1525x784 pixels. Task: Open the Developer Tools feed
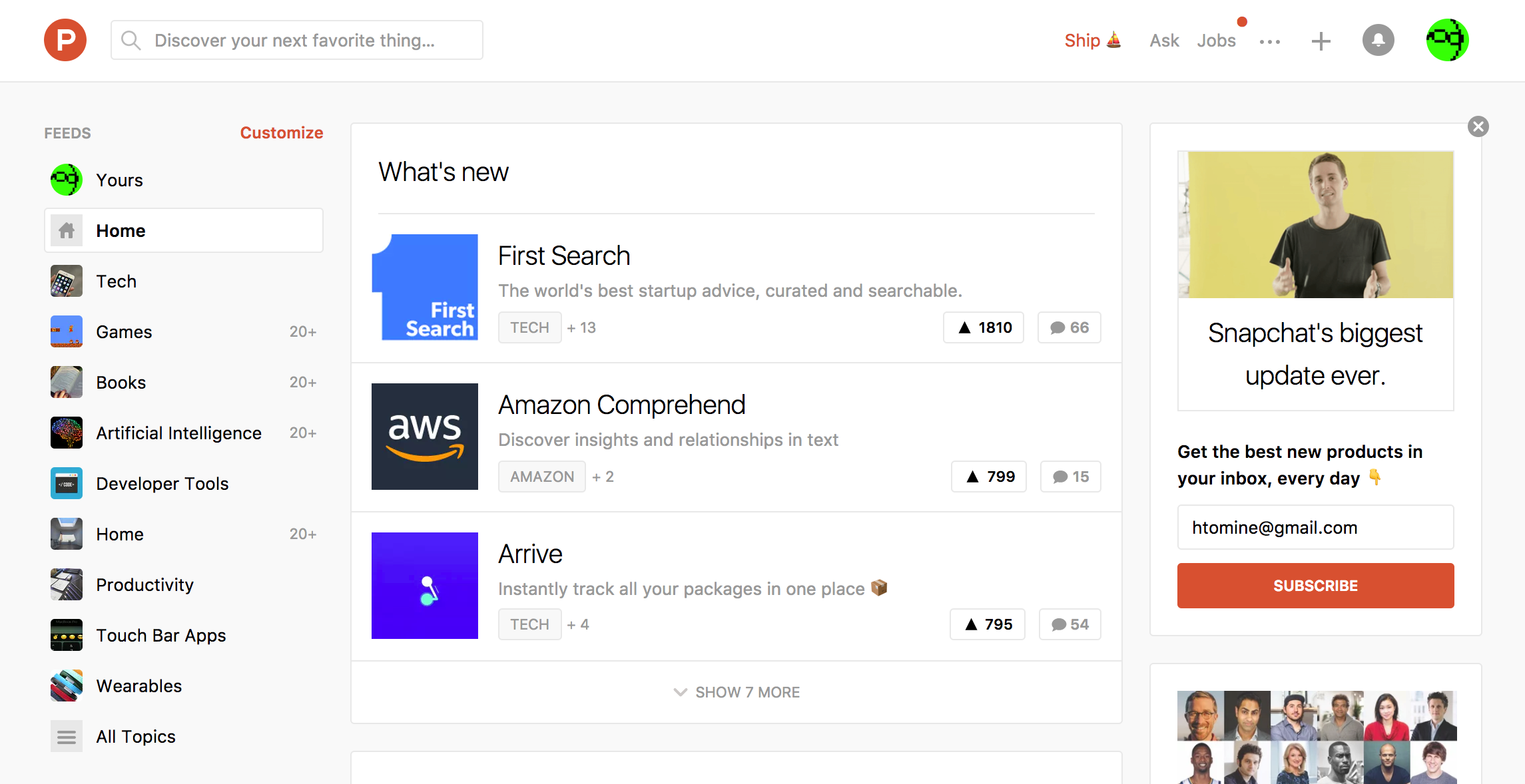point(162,483)
